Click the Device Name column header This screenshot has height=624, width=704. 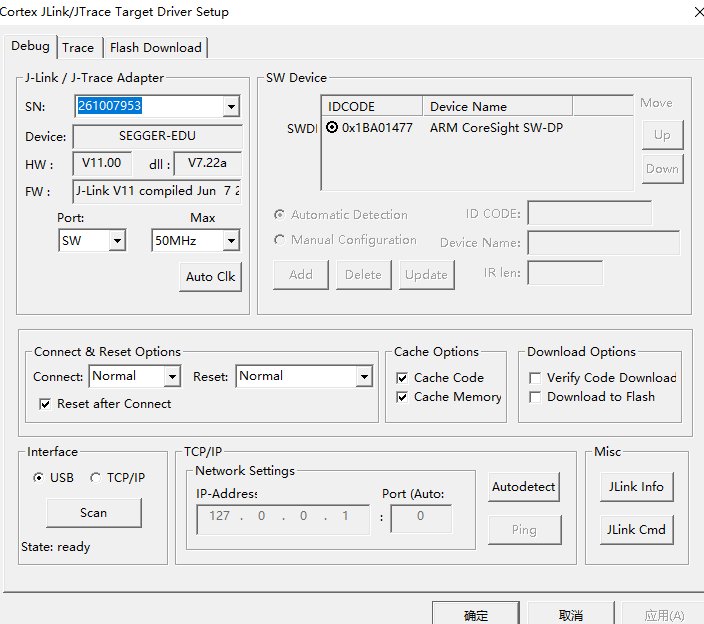497,106
